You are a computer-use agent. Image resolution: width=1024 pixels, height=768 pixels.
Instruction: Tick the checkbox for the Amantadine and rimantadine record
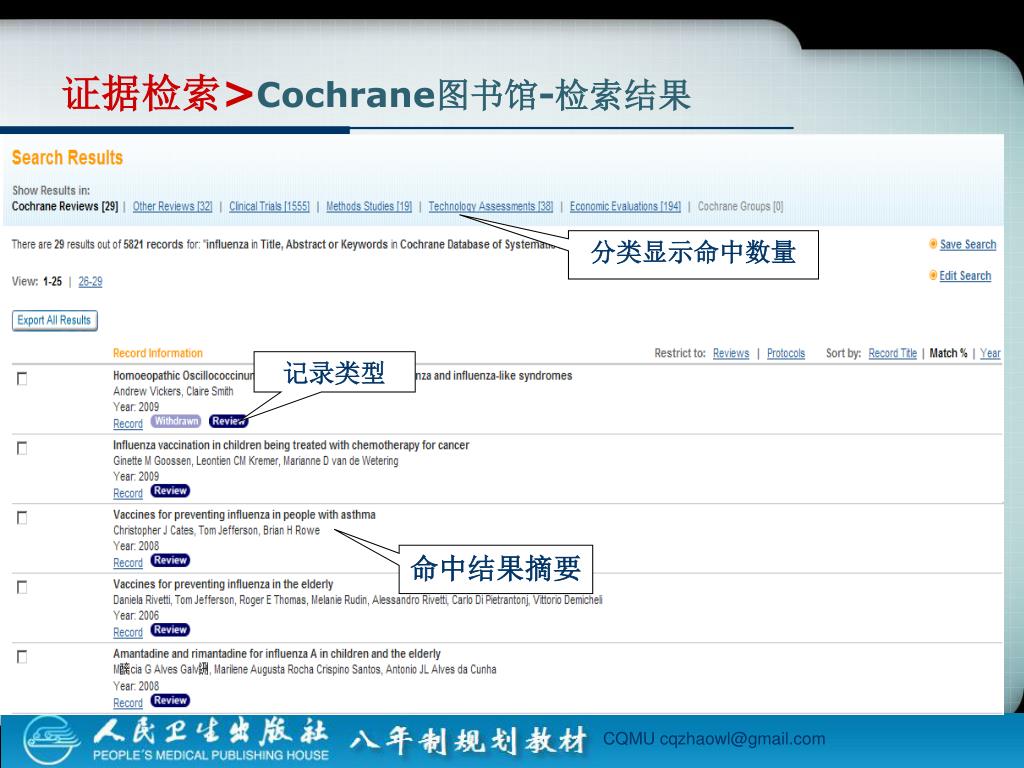point(22,656)
